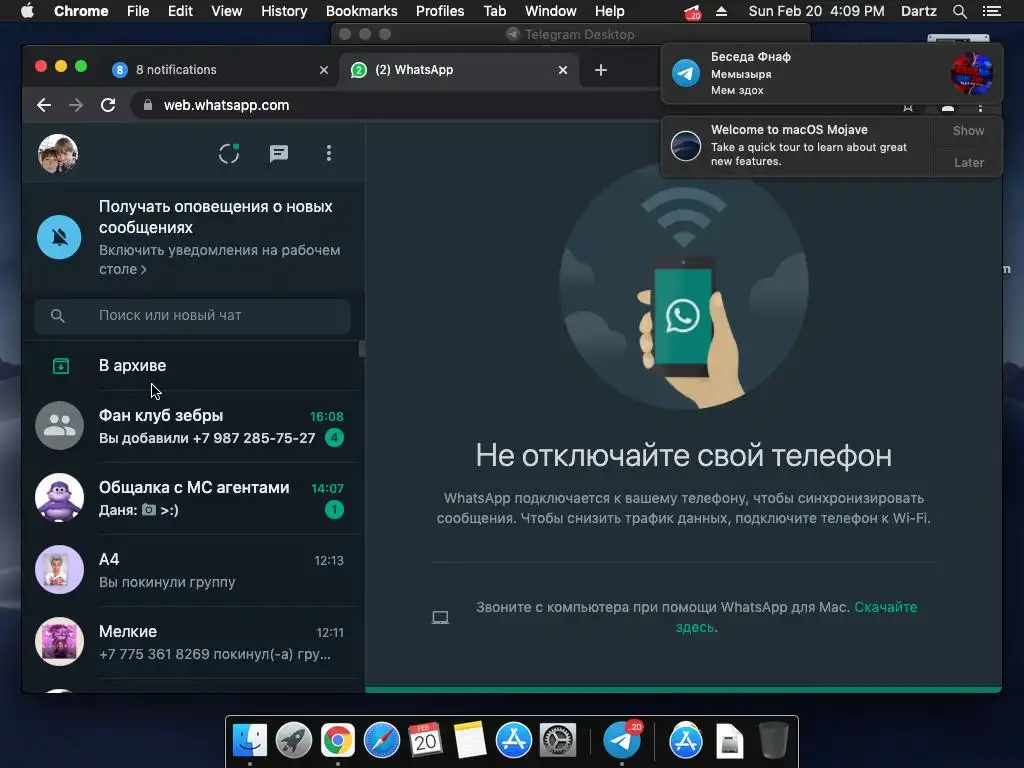1024x768 pixels.
Task: Focus the search or new chat field
Action: 192,315
